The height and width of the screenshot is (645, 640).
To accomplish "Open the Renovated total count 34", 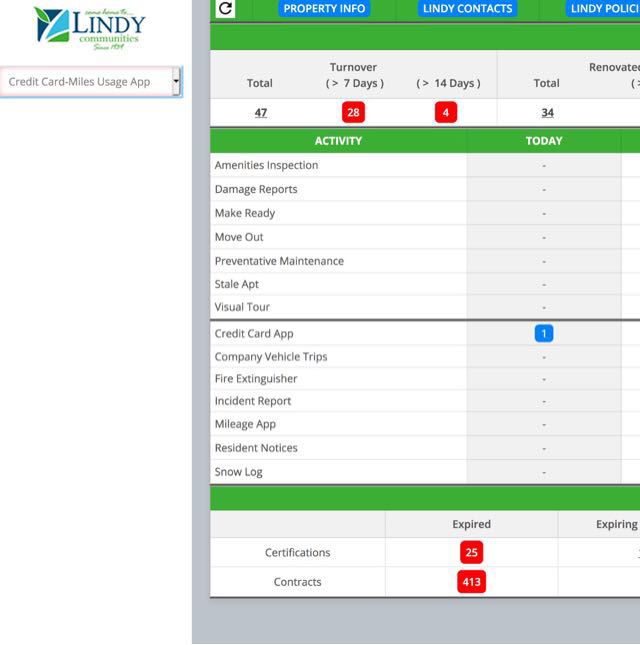I will tap(547, 113).
